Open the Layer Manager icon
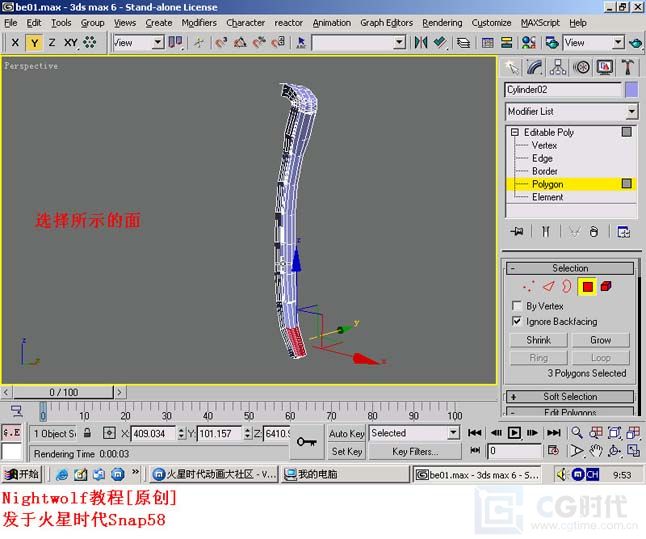The width and height of the screenshot is (646, 539). (463, 42)
